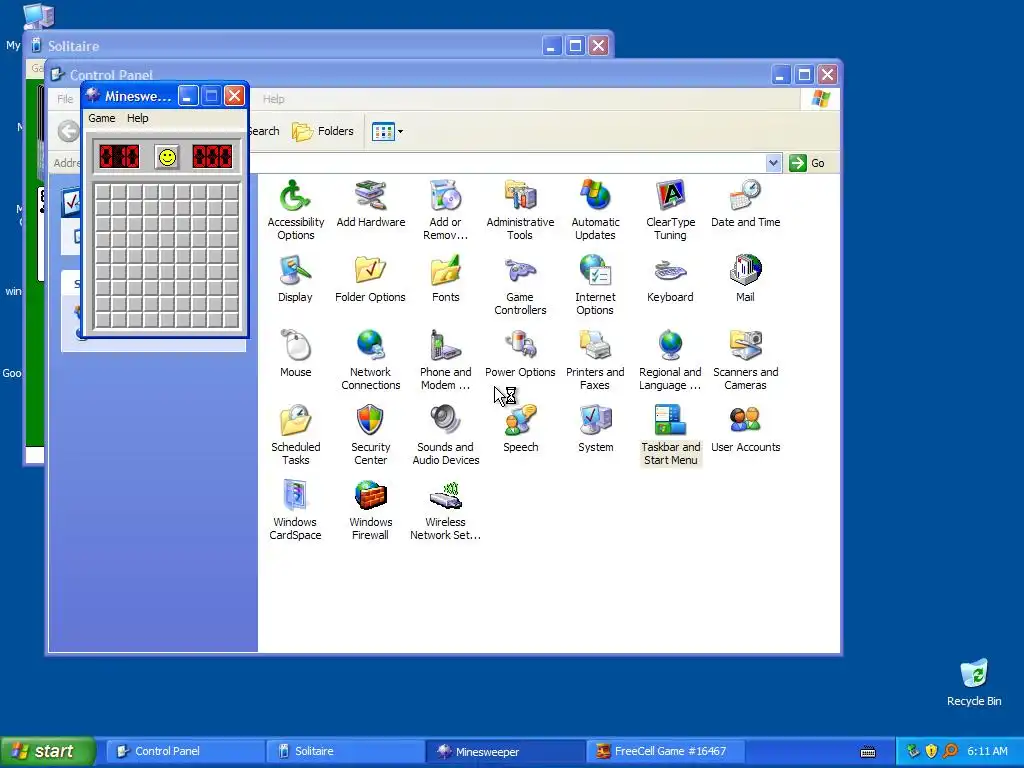The height and width of the screenshot is (768, 1024).
Task: Open Power Options icon
Action: (x=520, y=345)
